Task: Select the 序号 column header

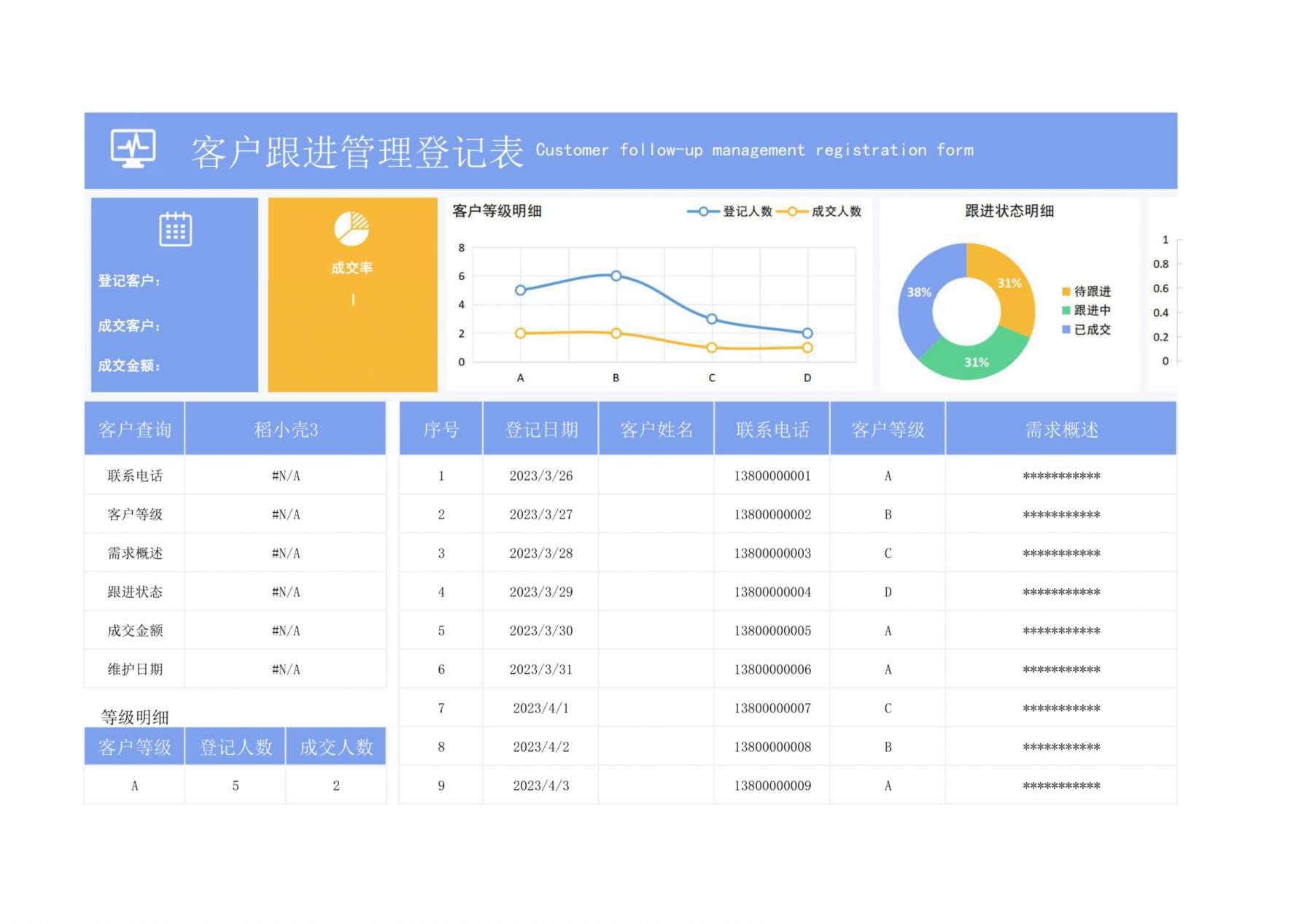Action: (441, 429)
